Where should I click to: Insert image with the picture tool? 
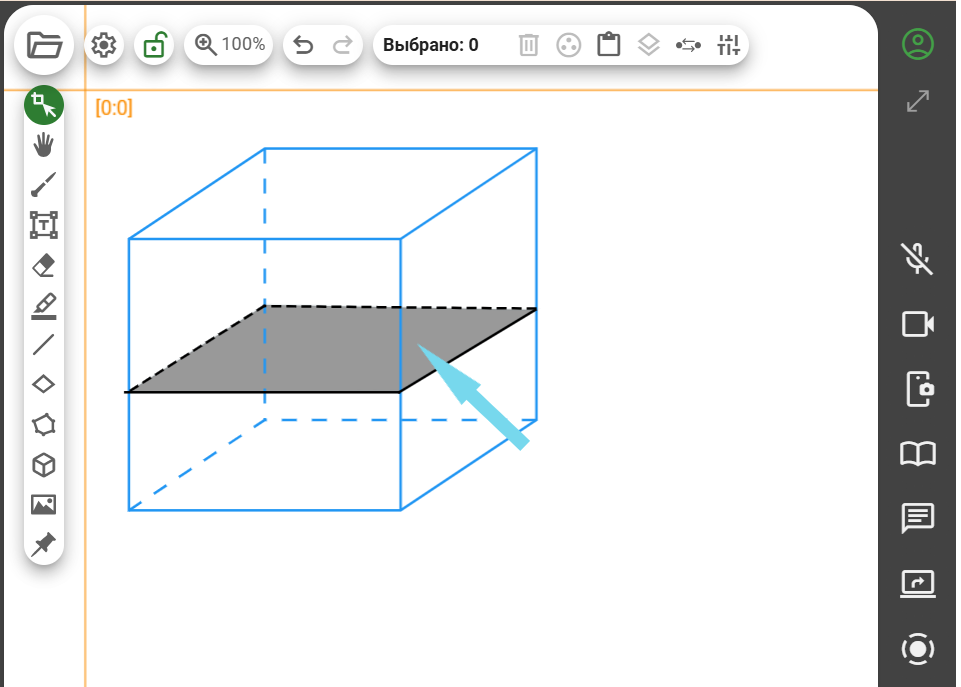44,505
